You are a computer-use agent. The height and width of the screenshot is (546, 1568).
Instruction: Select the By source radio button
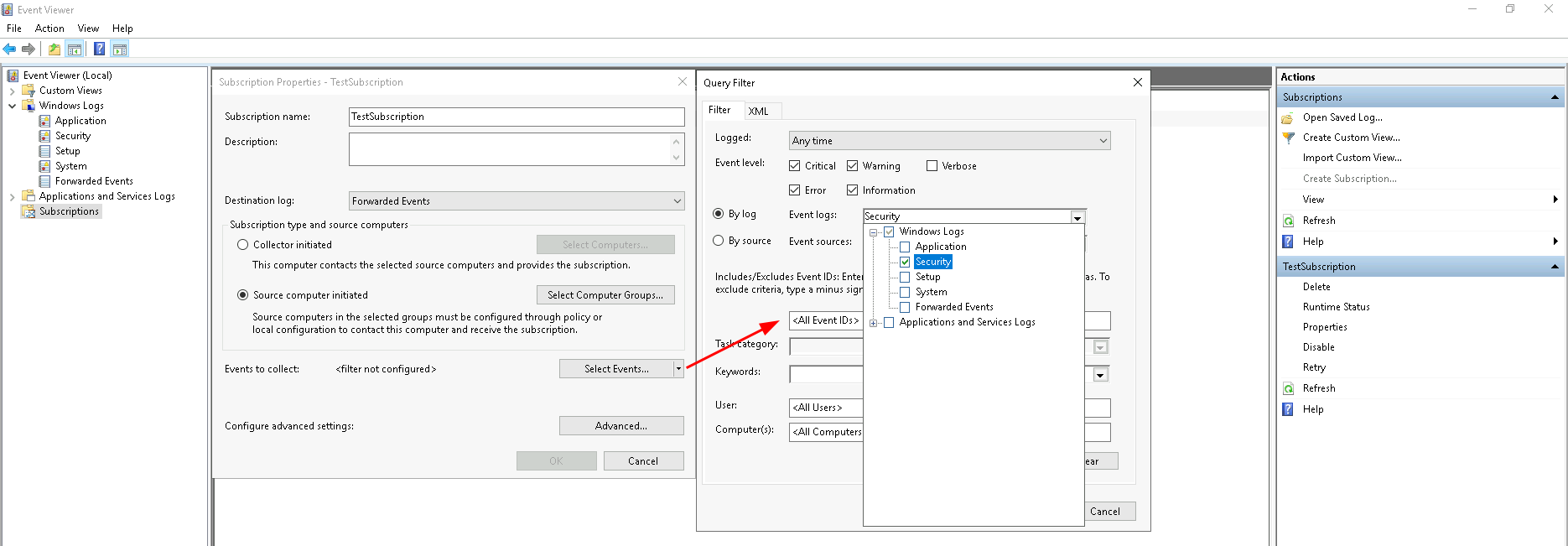tap(719, 241)
